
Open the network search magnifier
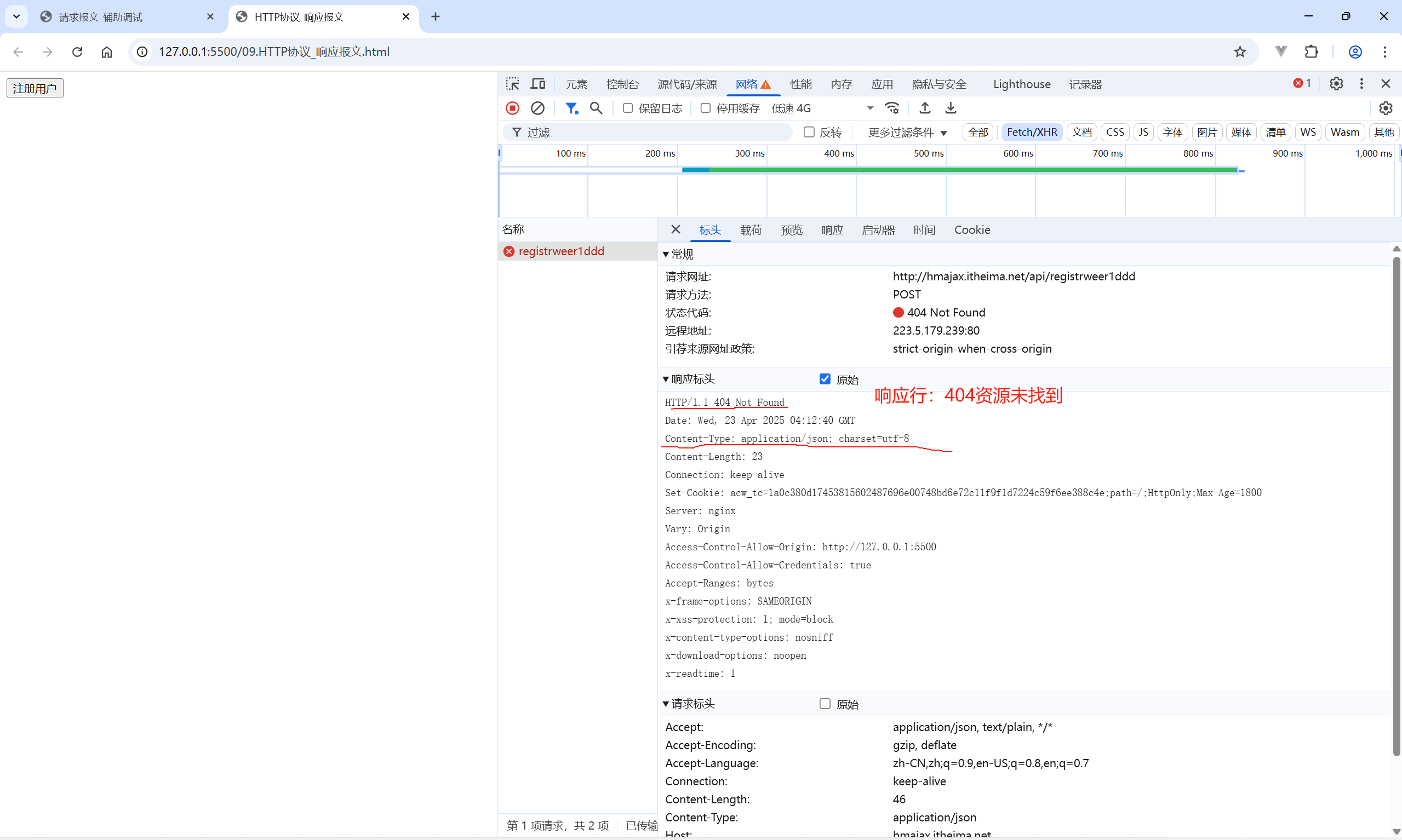596,108
